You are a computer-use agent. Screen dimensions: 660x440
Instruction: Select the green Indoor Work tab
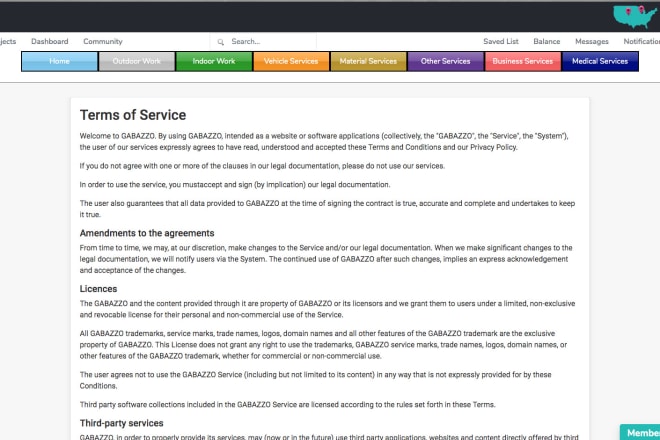[214, 61]
